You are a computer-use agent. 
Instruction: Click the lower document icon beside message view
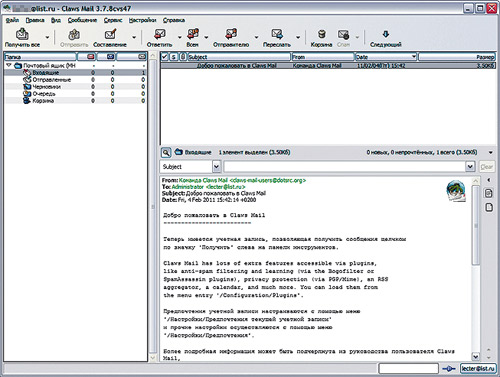point(489,207)
